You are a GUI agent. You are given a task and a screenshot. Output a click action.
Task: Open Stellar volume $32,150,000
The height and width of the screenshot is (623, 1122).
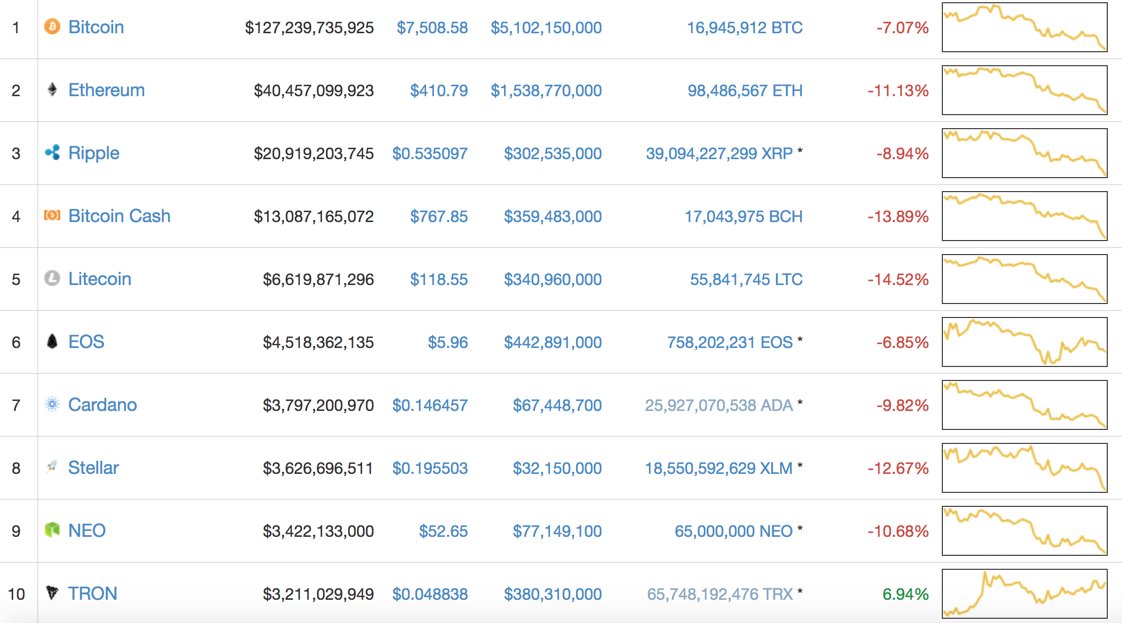tap(557, 469)
